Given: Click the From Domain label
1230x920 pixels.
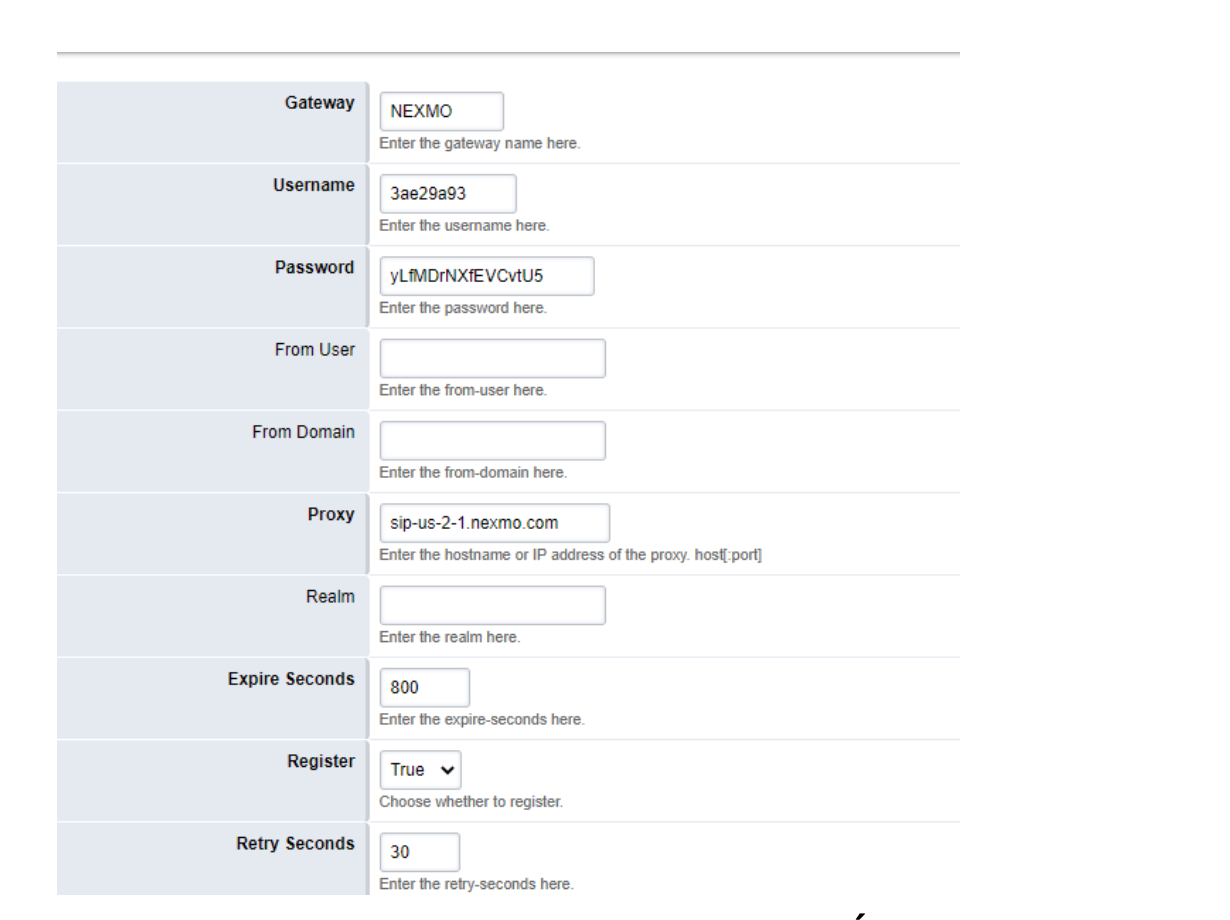Looking at the screenshot, I should coord(303,432).
